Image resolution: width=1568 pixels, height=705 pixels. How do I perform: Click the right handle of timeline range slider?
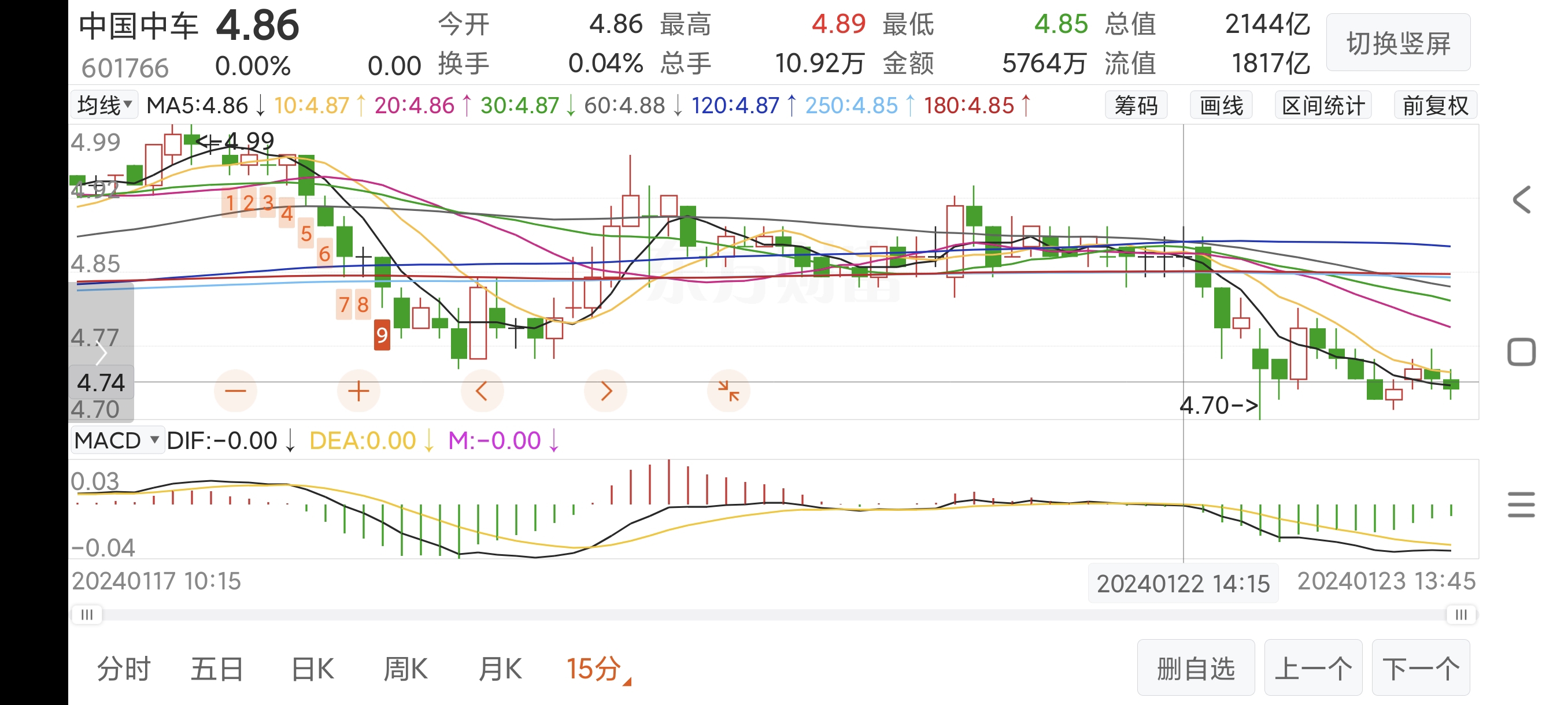(1460, 614)
